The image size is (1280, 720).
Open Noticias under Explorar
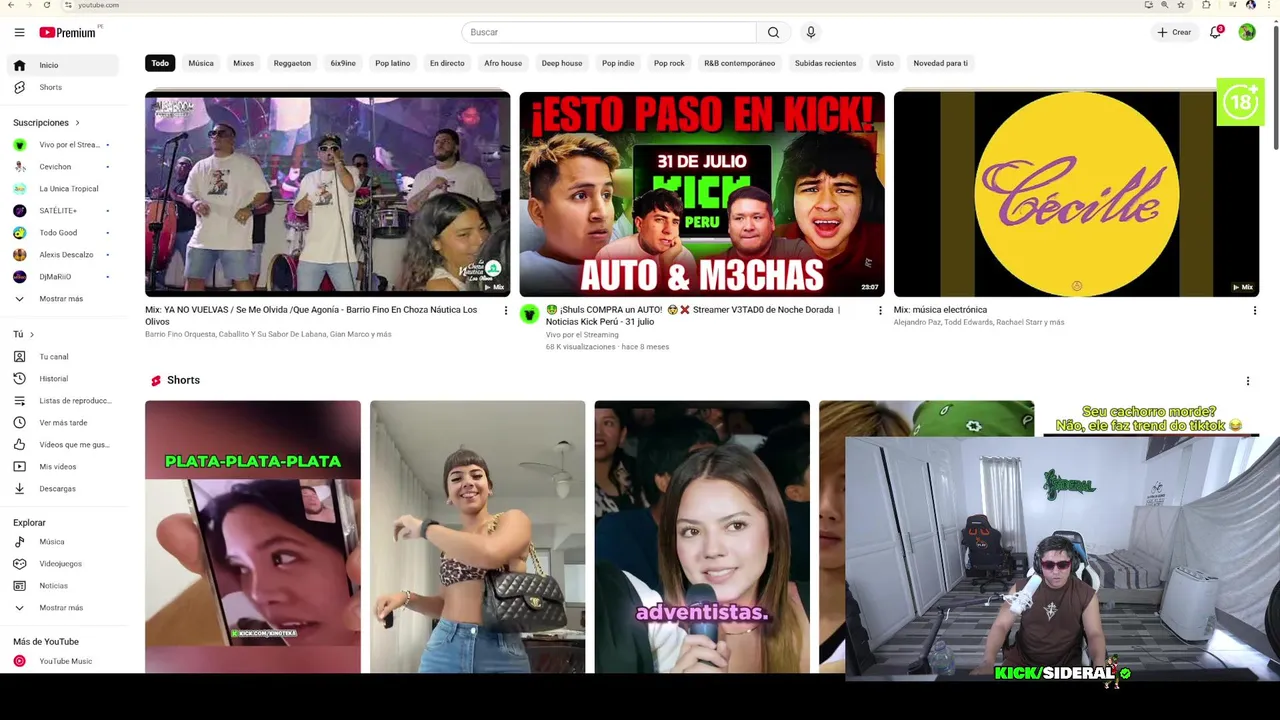(62, 585)
